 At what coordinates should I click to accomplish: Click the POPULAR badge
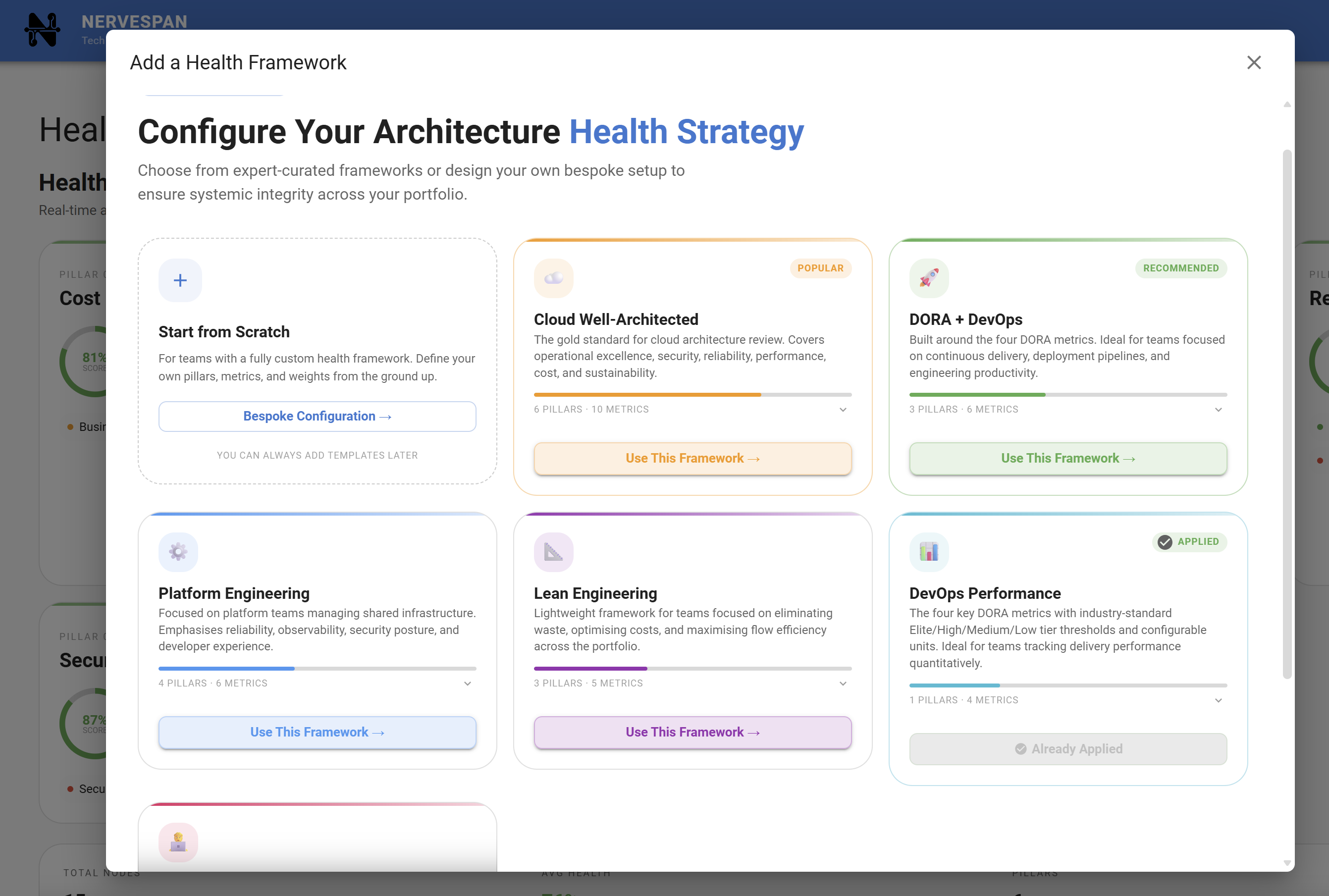click(820, 268)
